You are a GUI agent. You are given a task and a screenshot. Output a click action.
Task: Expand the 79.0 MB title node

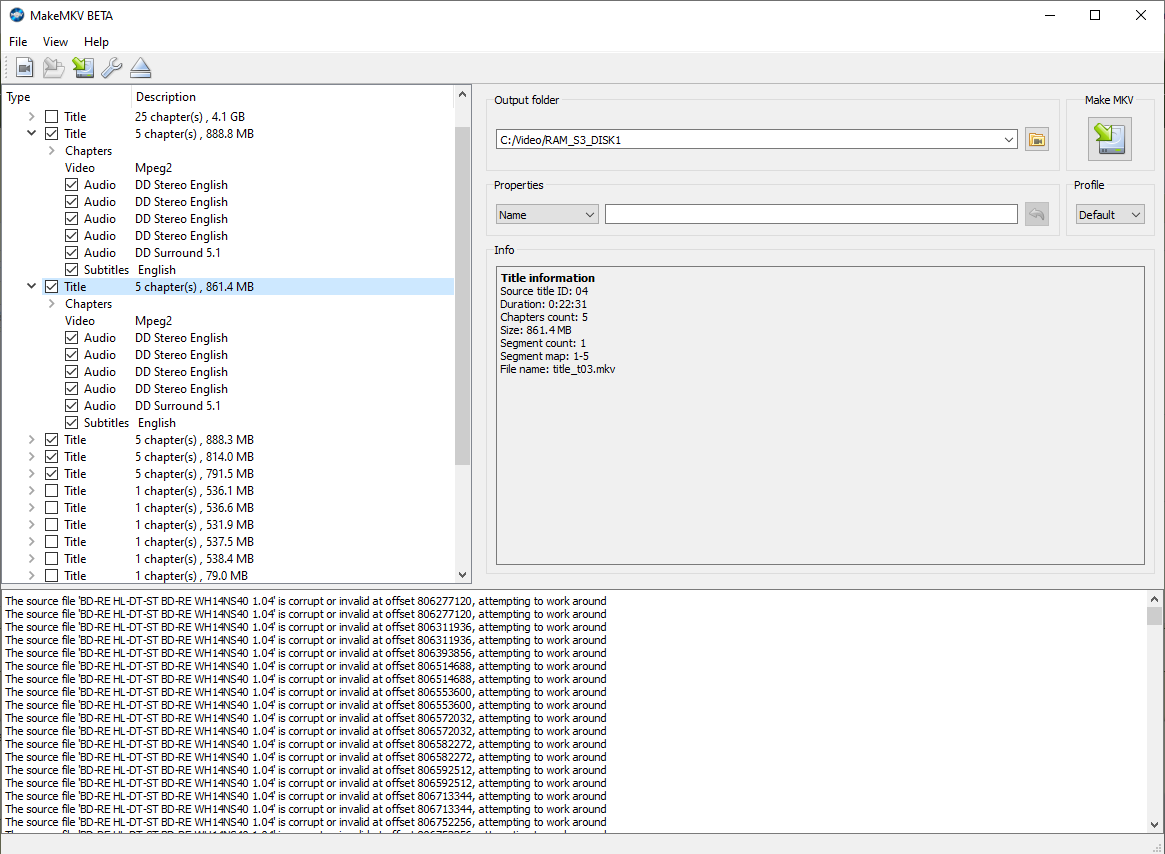point(31,576)
